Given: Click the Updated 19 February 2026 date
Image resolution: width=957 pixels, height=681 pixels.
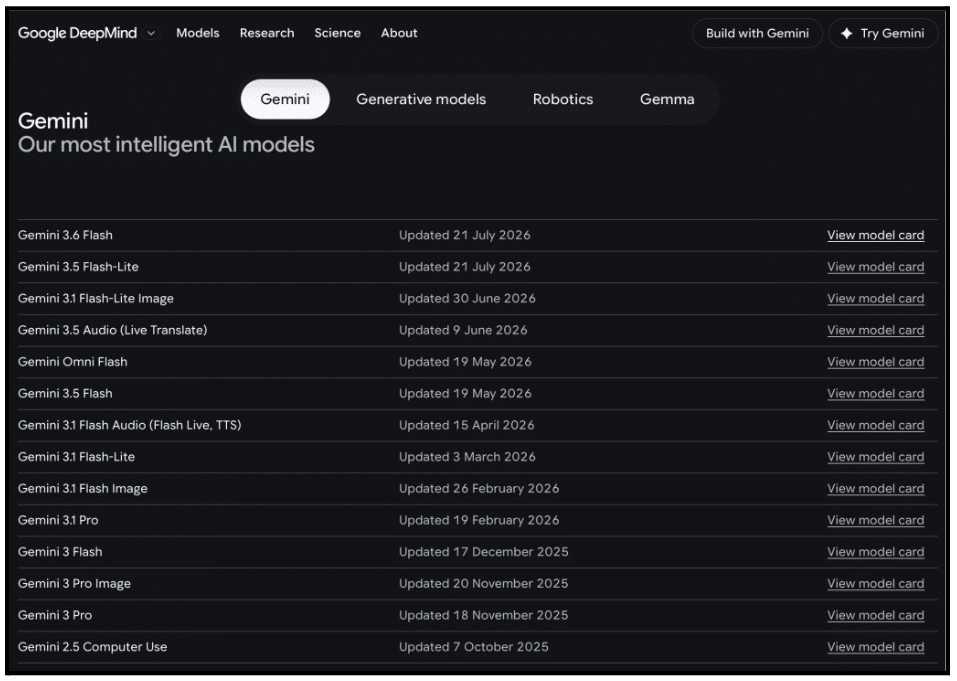Looking at the screenshot, I should 479,521.
